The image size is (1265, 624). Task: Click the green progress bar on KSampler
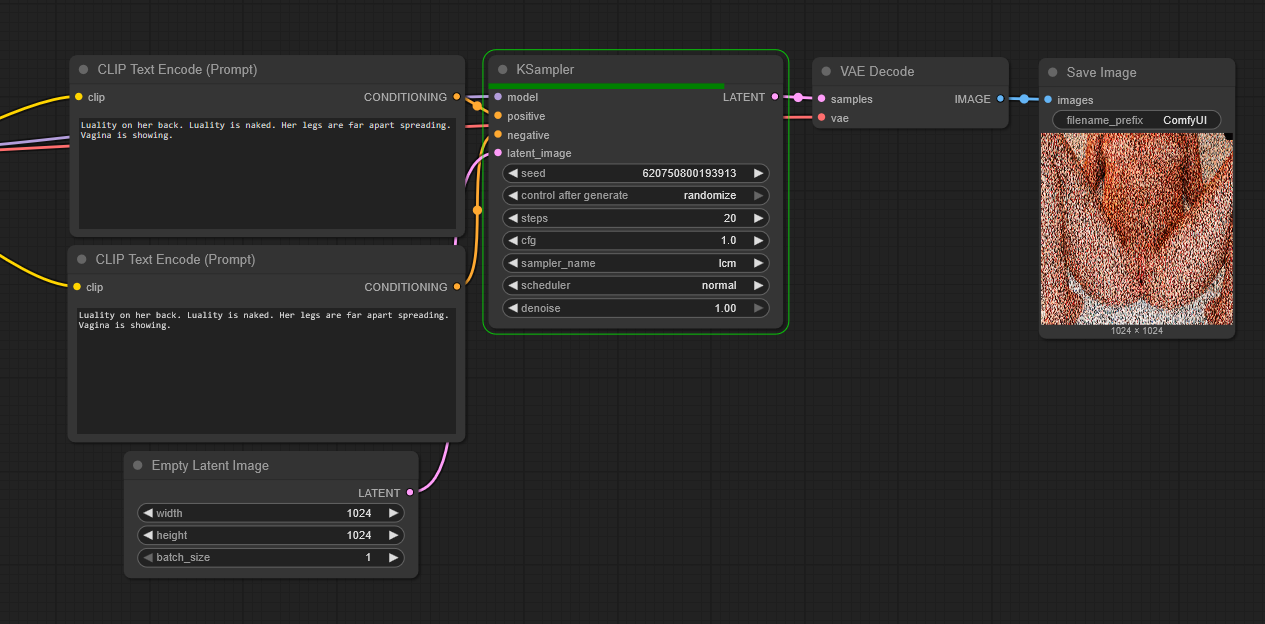[x=606, y=86]
